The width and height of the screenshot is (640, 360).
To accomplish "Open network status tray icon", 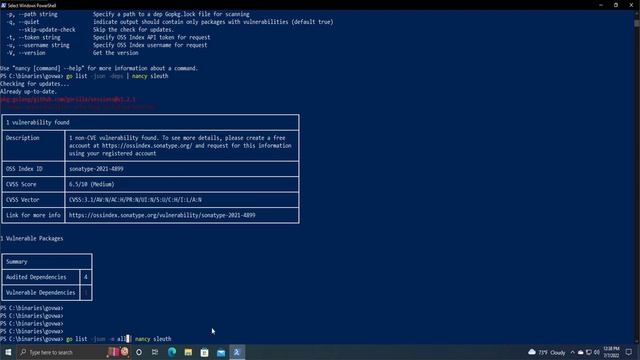I will pos(589,352).
